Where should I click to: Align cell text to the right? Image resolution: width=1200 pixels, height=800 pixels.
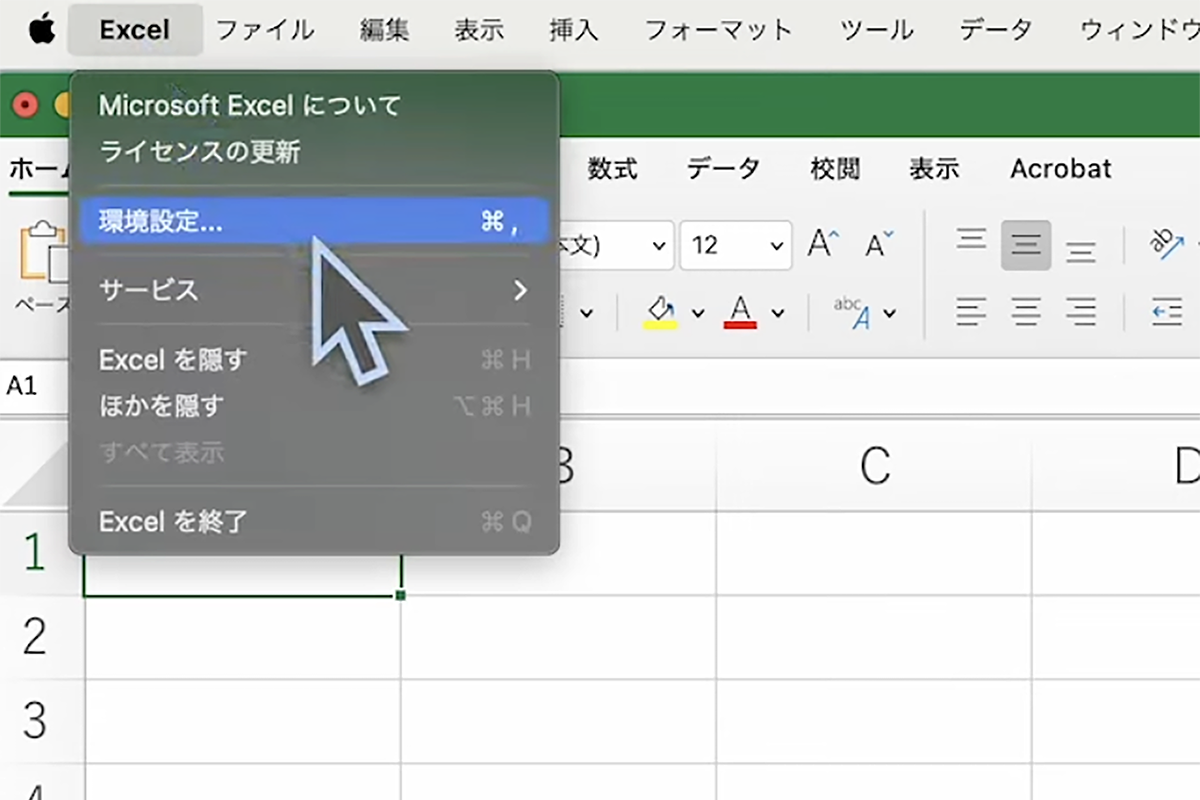pos(1080,313)
